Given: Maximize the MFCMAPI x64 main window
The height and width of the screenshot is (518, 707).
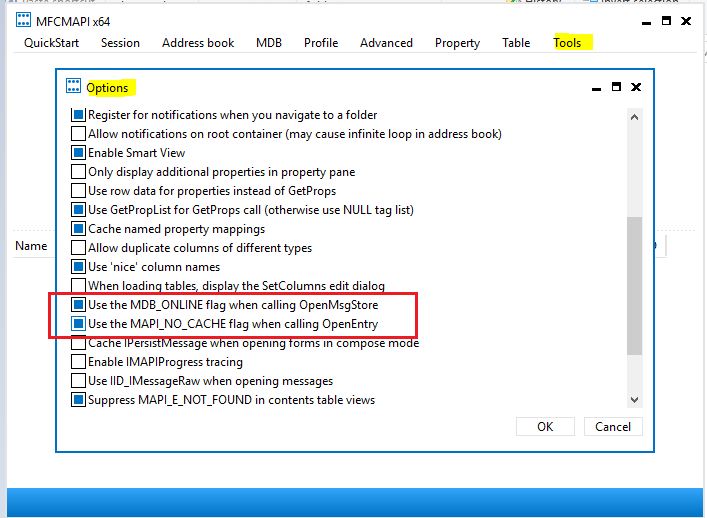Looking at the screenshot, I should (x=666, y=21).
